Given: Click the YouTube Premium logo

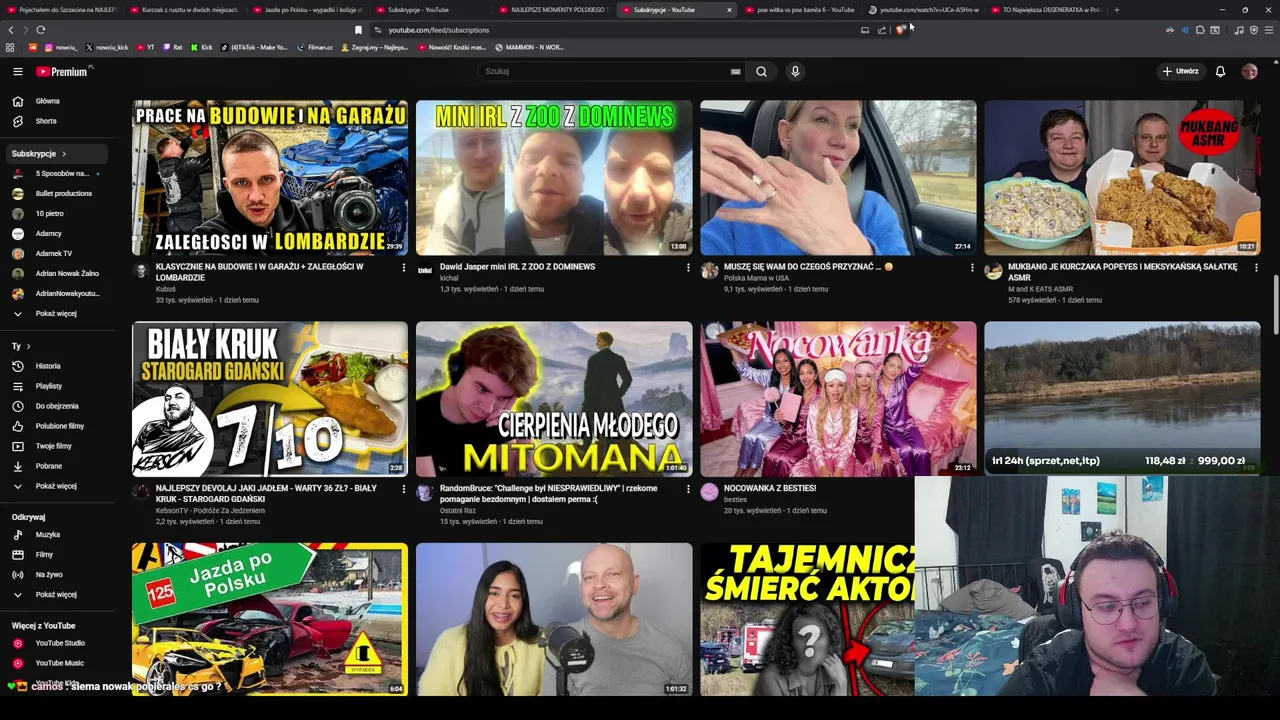Looking at the screenshot, I should [64, 71].
